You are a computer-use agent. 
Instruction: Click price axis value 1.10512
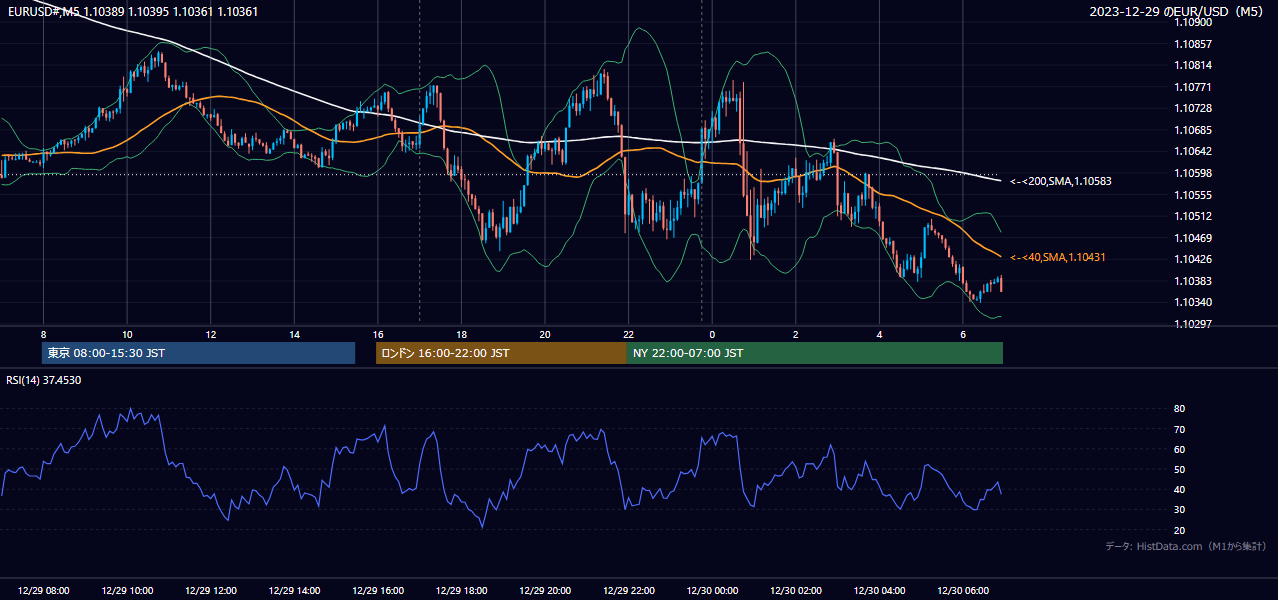coord(1194,216)
